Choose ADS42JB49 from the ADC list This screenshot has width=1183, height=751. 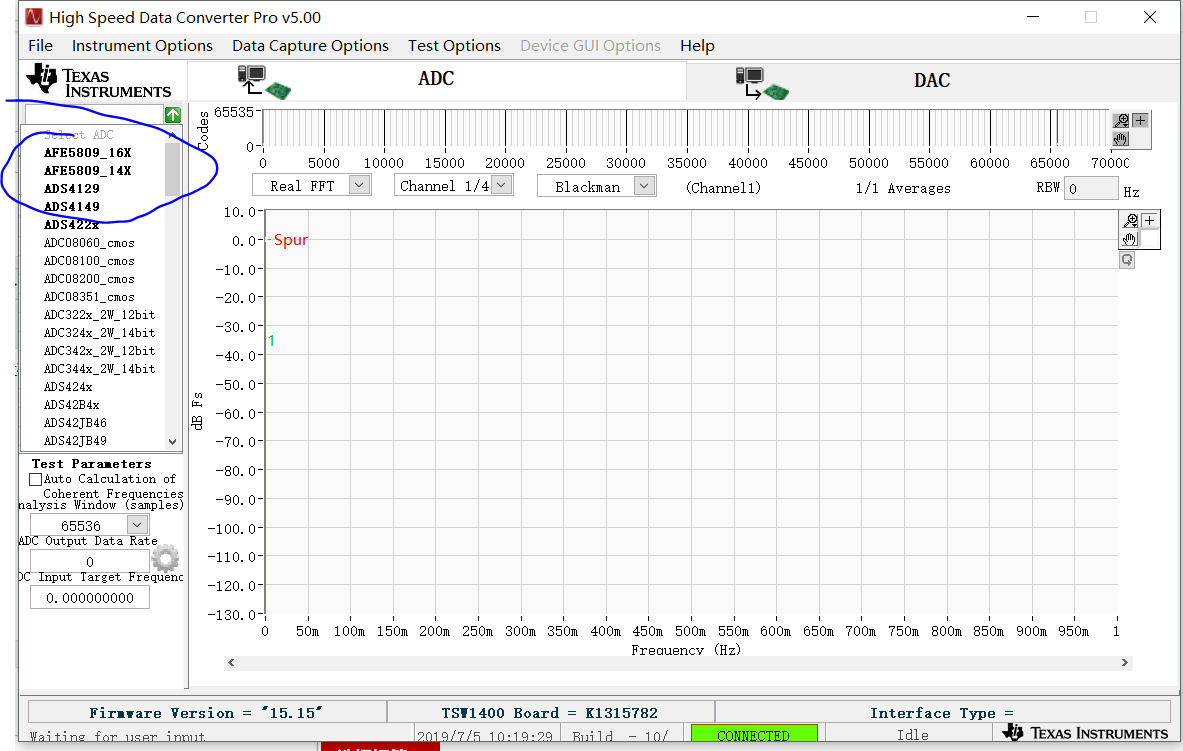point(75,441)
